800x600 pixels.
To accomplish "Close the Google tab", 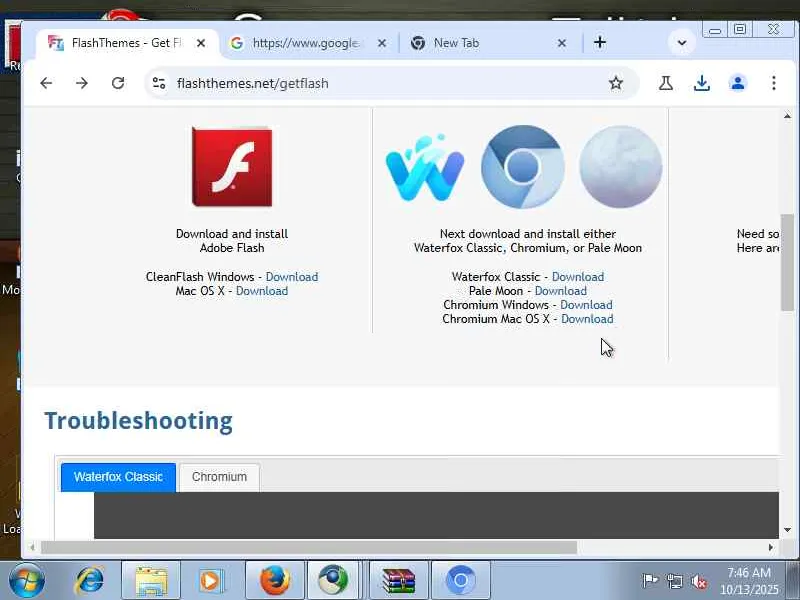I will [x=382, y=43].
